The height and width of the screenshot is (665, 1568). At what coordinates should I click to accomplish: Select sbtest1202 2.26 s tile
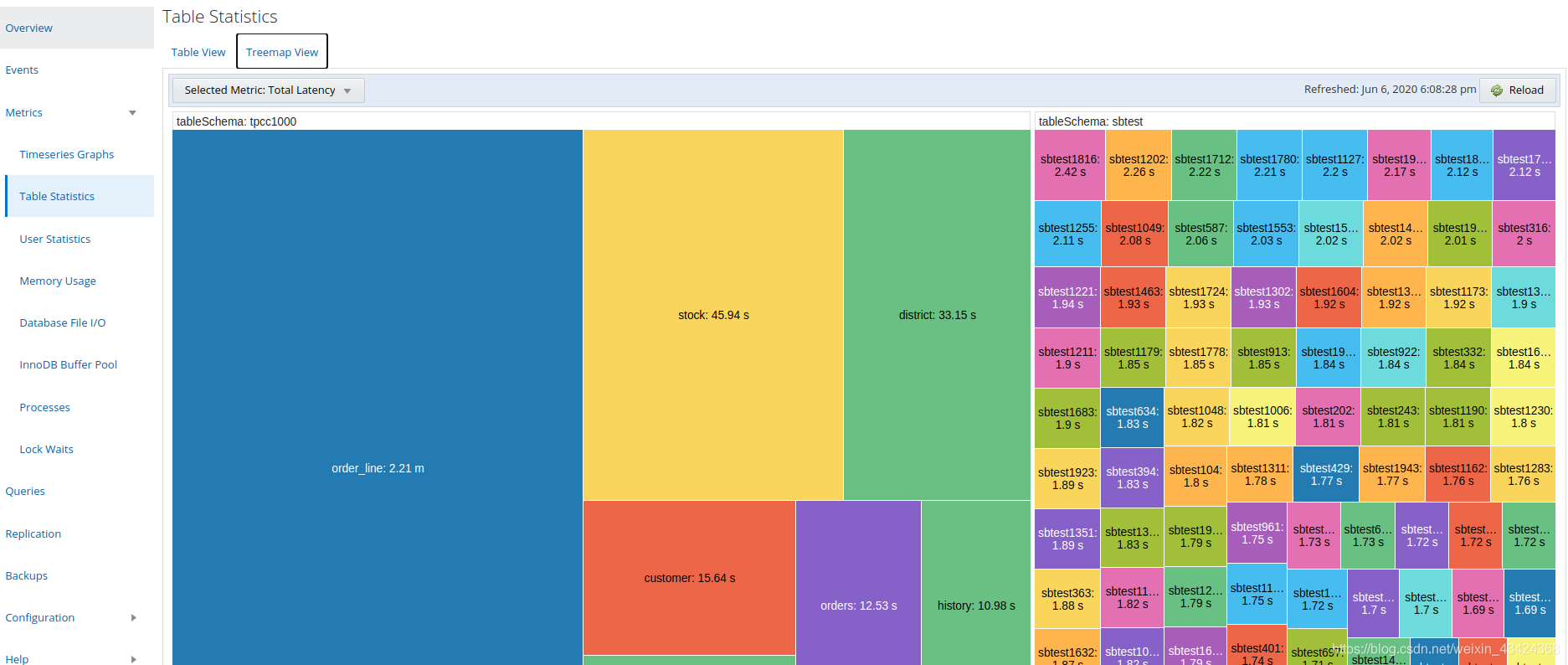1139,165
